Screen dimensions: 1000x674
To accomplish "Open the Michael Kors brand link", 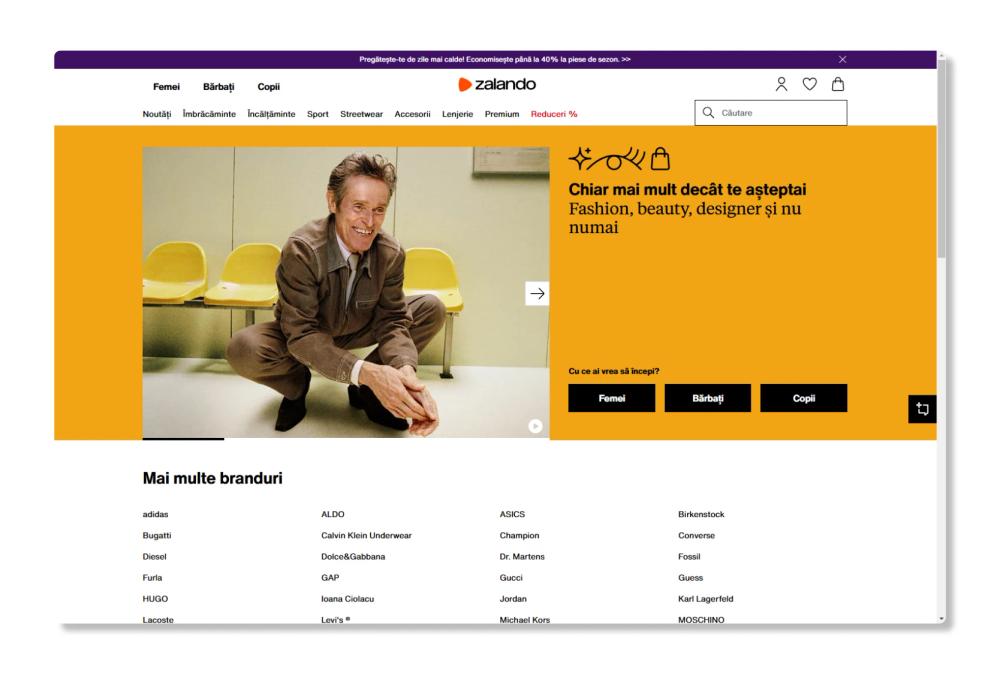I will [524, 619].
